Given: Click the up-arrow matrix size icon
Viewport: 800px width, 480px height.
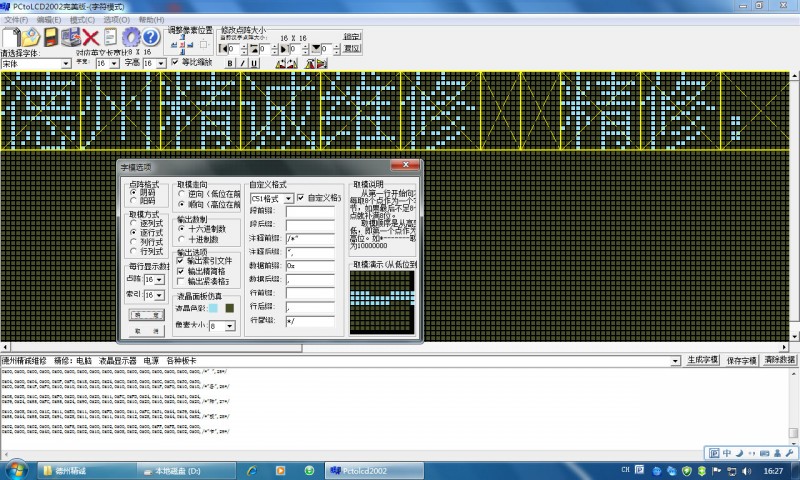Looking at the screenshot, I should (x=254, y=49).
